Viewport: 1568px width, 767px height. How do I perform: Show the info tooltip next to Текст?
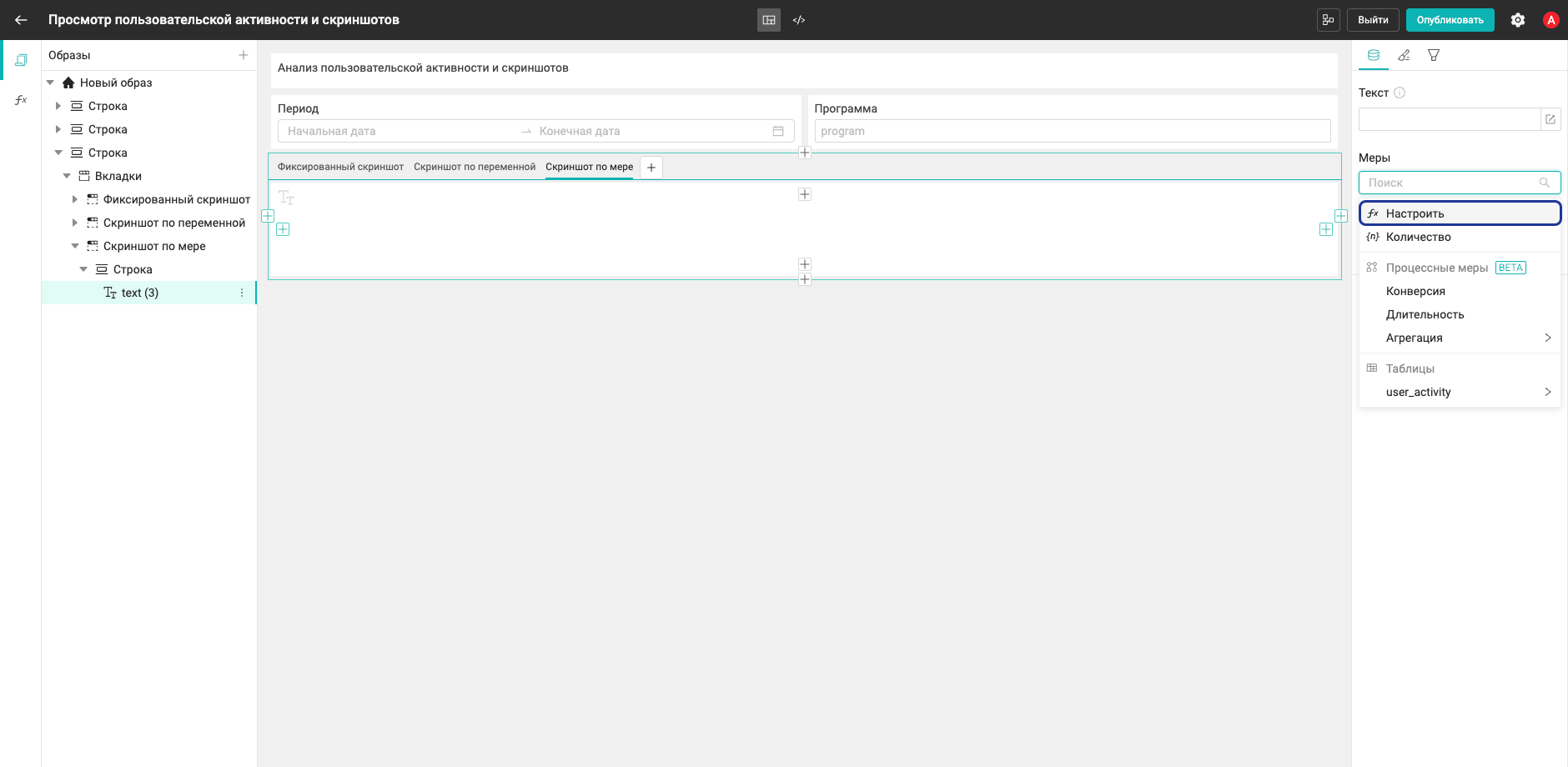(x=1400, y=93)
